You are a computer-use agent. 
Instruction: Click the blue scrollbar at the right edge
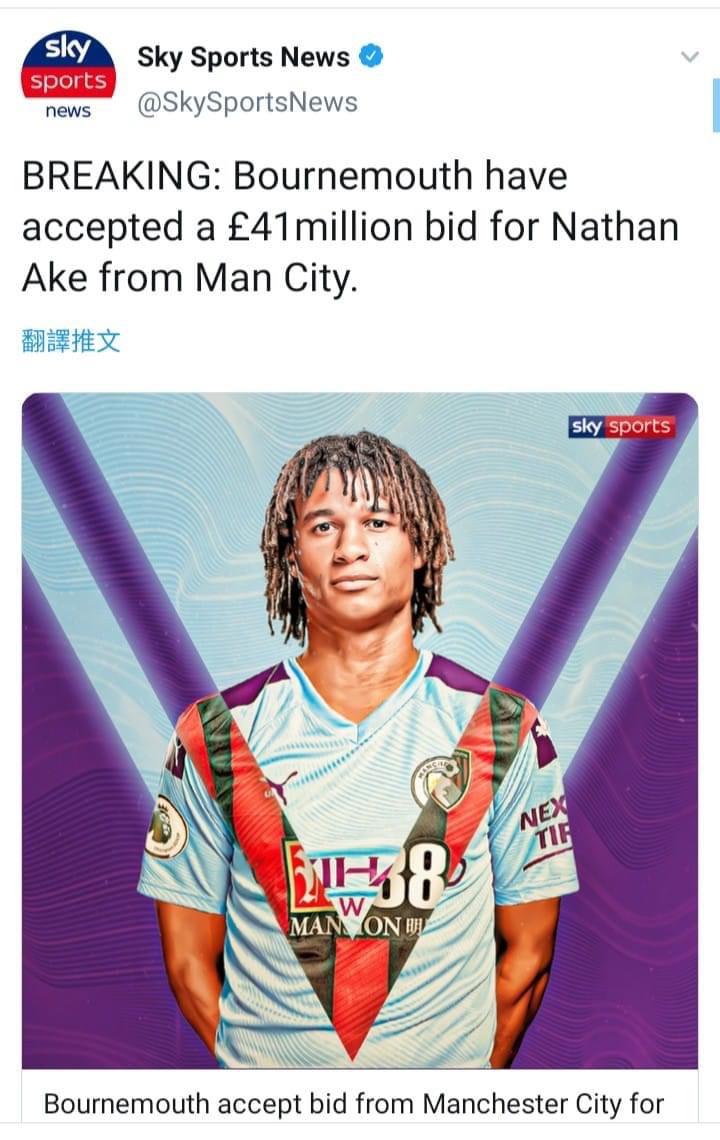716,105
